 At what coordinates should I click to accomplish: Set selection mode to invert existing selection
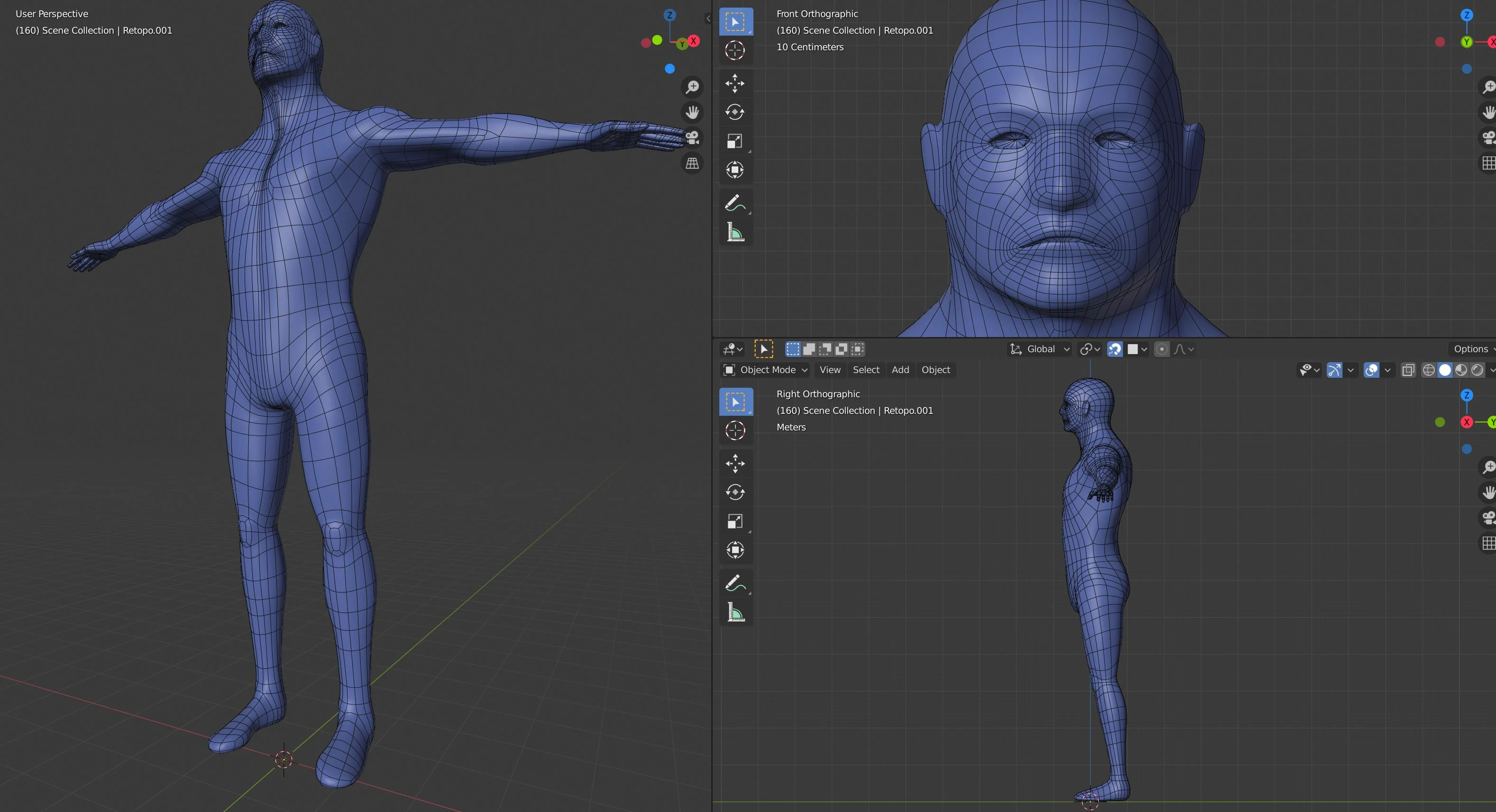[842, 349]
